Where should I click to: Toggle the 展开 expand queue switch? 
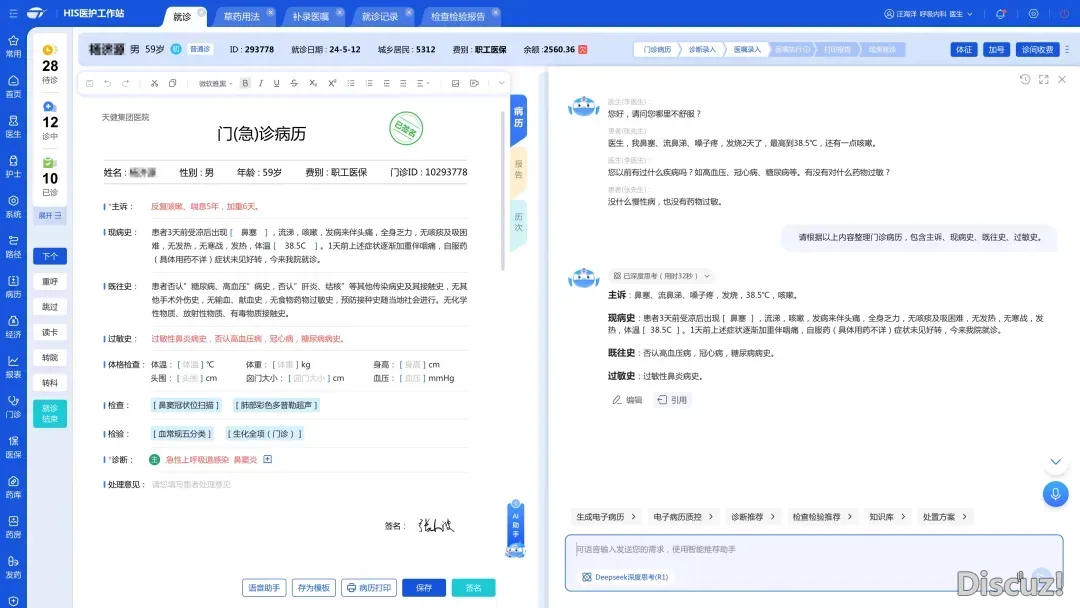(x=50, y=216)
